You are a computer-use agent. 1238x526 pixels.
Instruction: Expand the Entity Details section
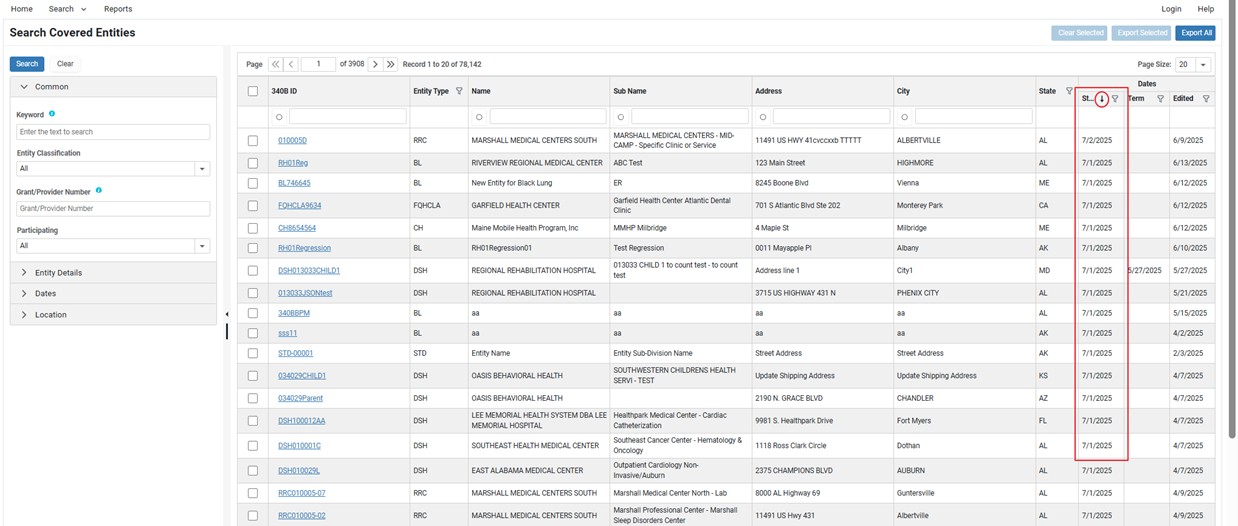click(x=58, y=272)
